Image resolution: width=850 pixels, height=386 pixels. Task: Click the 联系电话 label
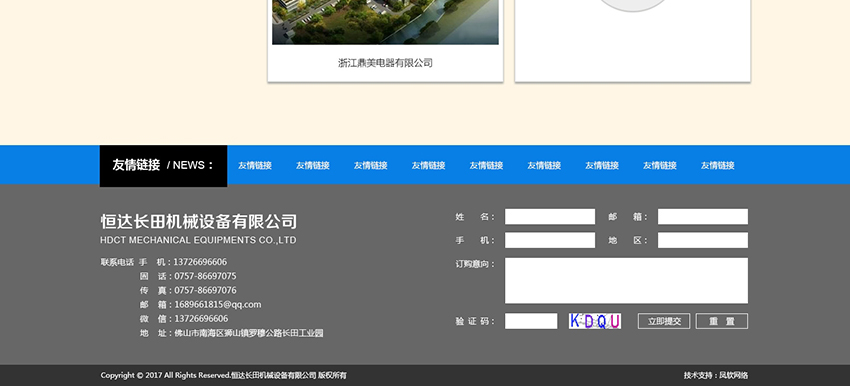point(117,262)
